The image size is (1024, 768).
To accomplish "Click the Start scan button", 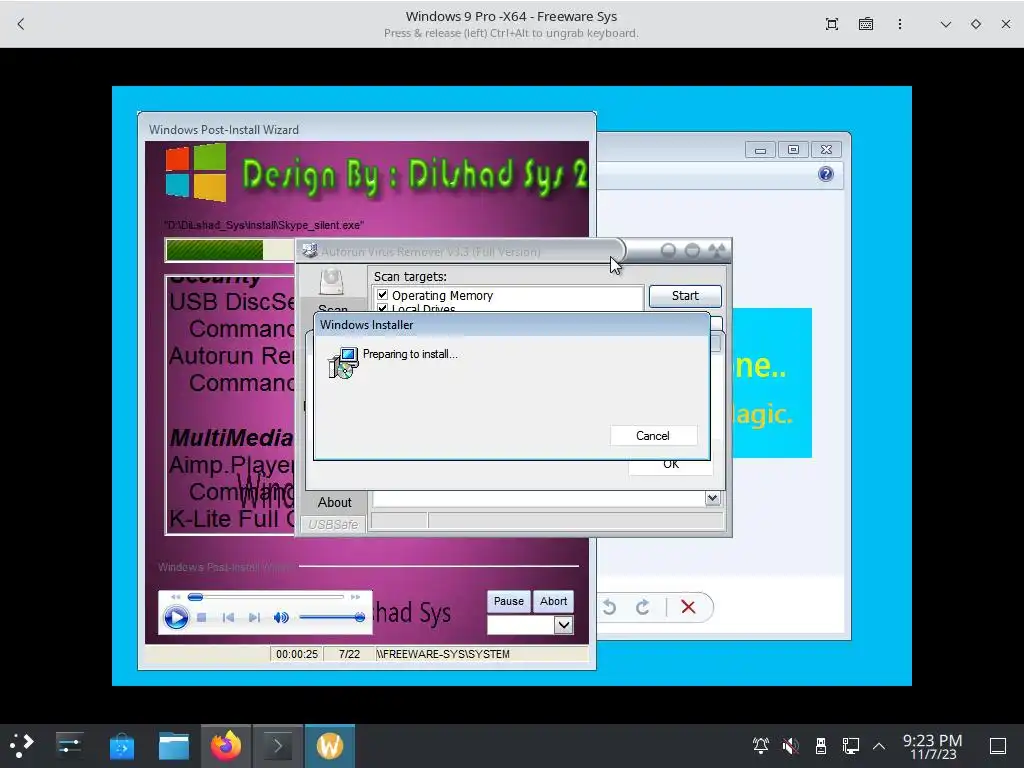I will (x=685, y=296).
